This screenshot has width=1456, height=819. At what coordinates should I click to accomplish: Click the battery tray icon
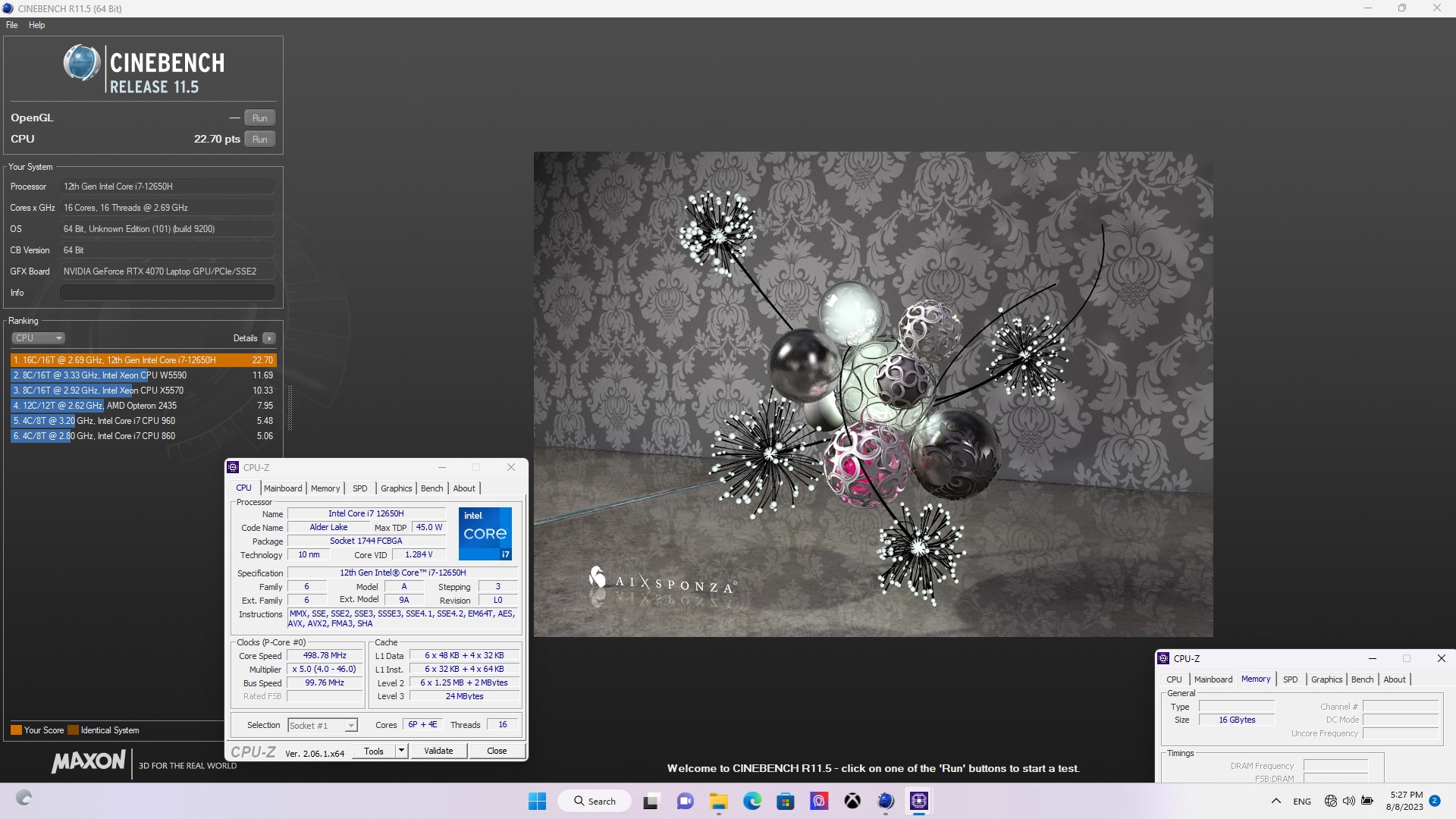coord(1367,802)
